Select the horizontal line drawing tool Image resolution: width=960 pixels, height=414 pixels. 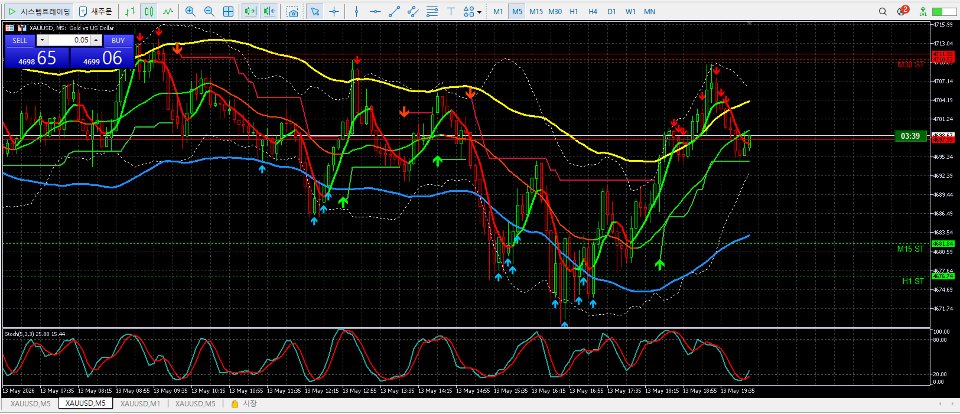[x=375, y=11]
